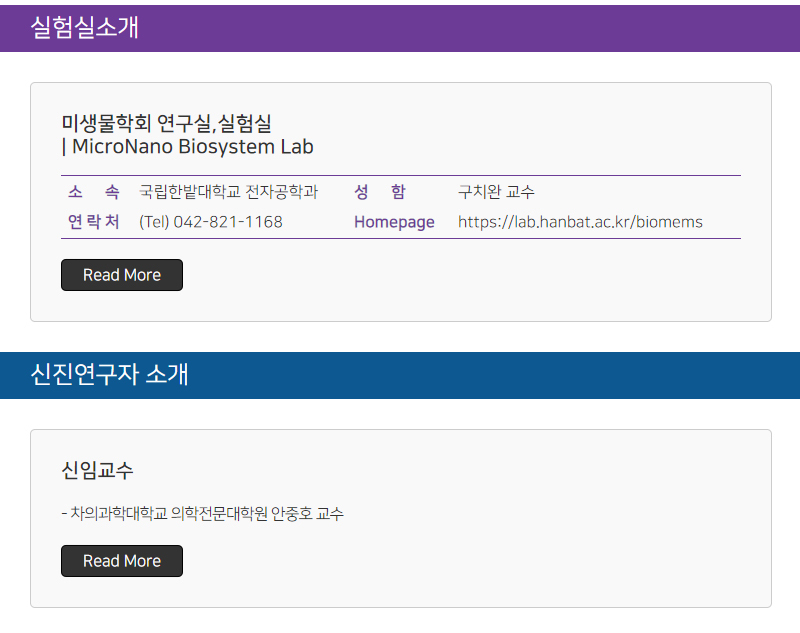Click the 연락처 field label
The width and height of the screenshot is (800, 633).
coord(94,222)
